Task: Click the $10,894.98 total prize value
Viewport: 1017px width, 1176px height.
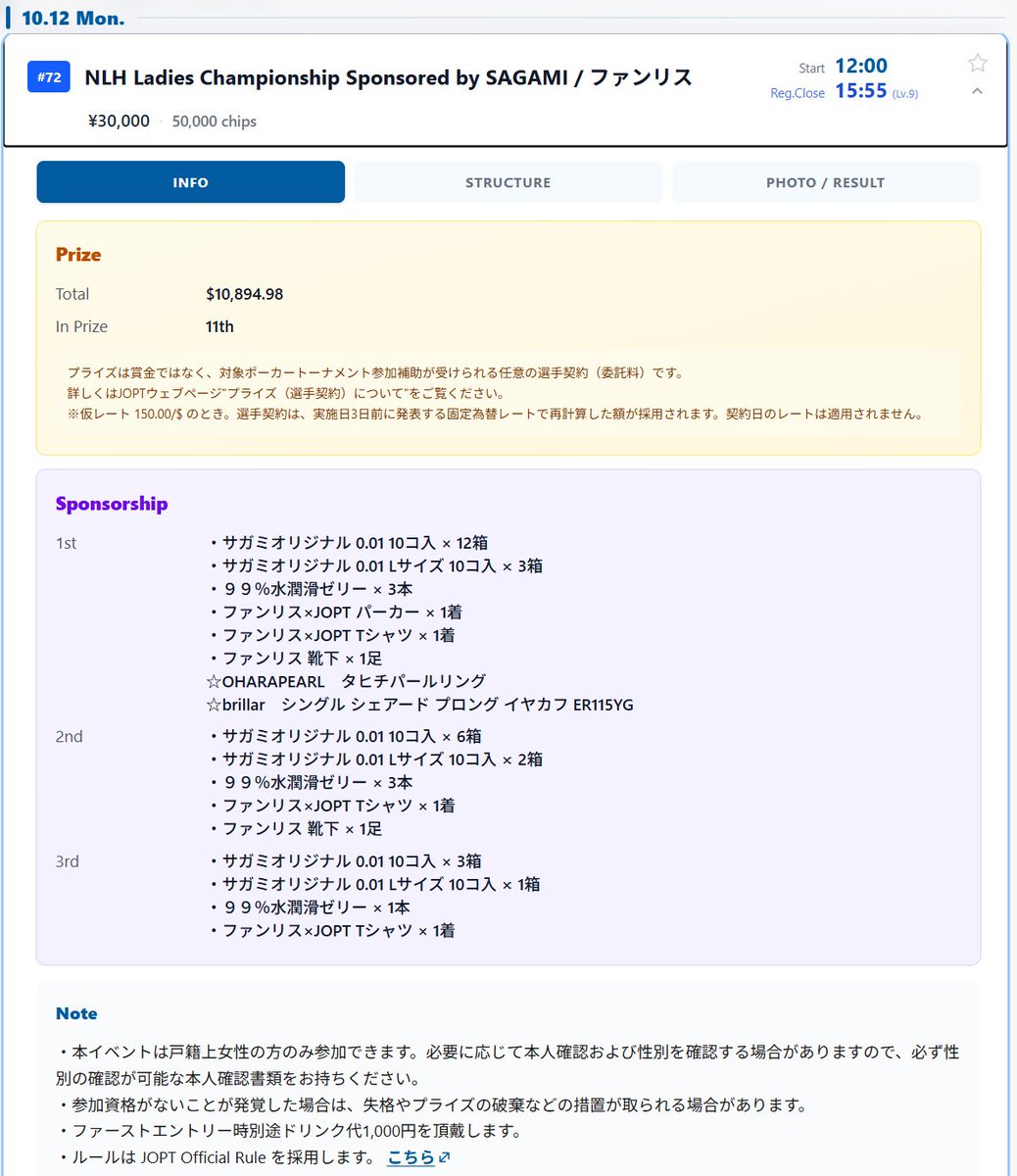Action: 245,294
